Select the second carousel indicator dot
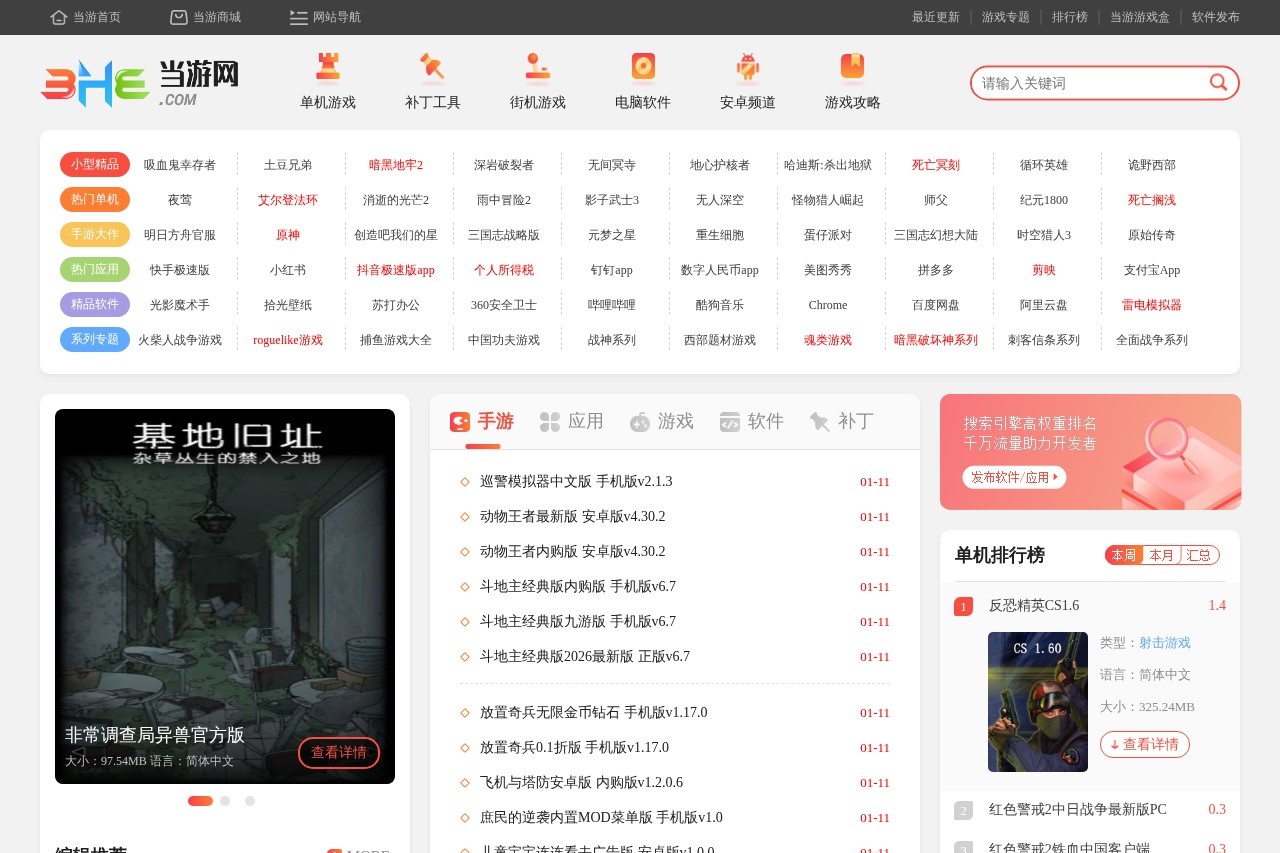Screen dimensions: 1280x853 pyautogui.click(x=225, y=801)
